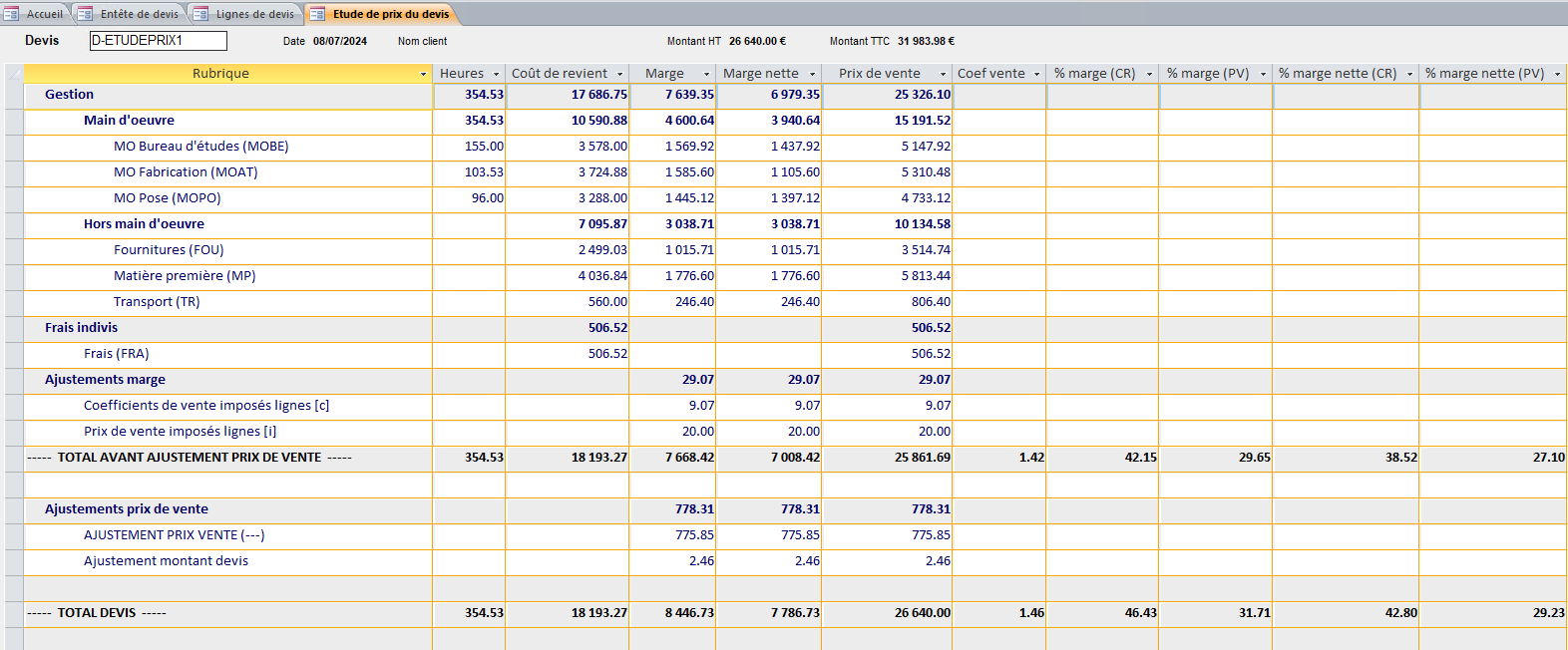Open the Rubrique column filter dropdown arrow

tap(423, 74)
